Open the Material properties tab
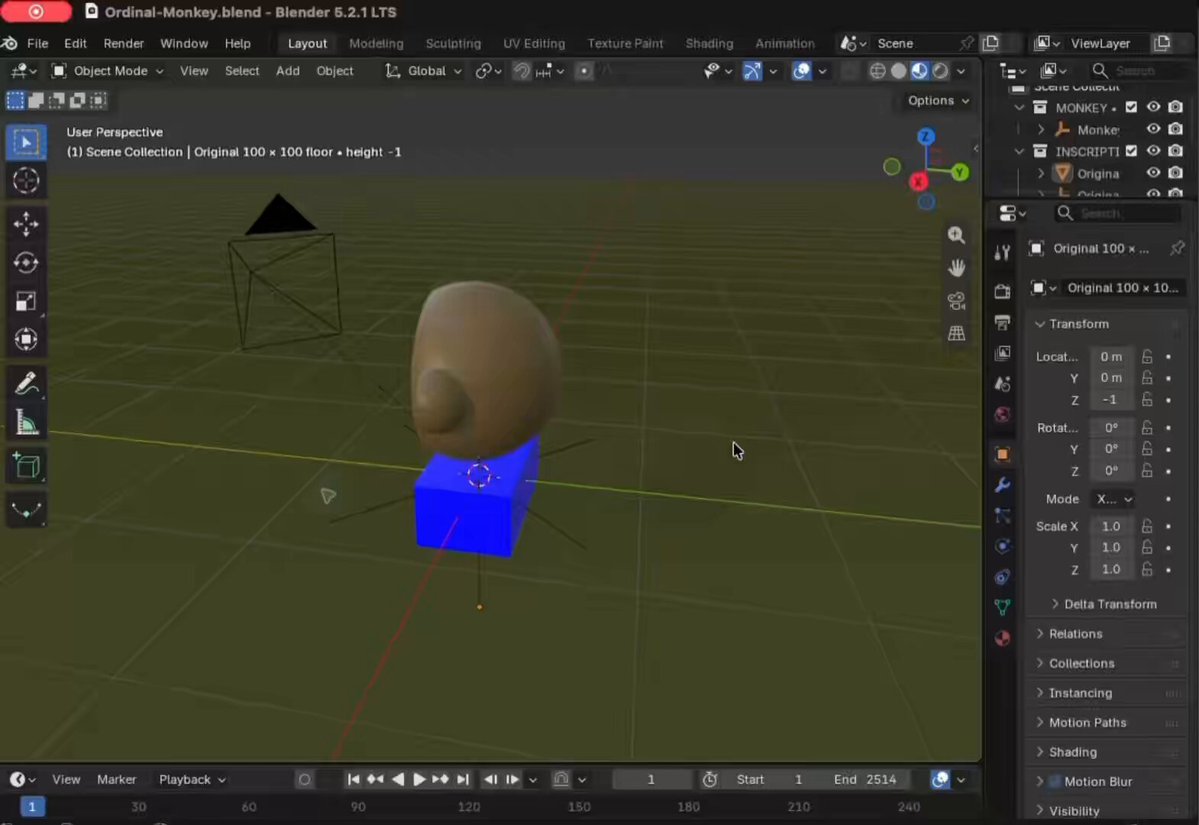The height and width of the screenshot is (825, 1199). tap(1002, 638)
